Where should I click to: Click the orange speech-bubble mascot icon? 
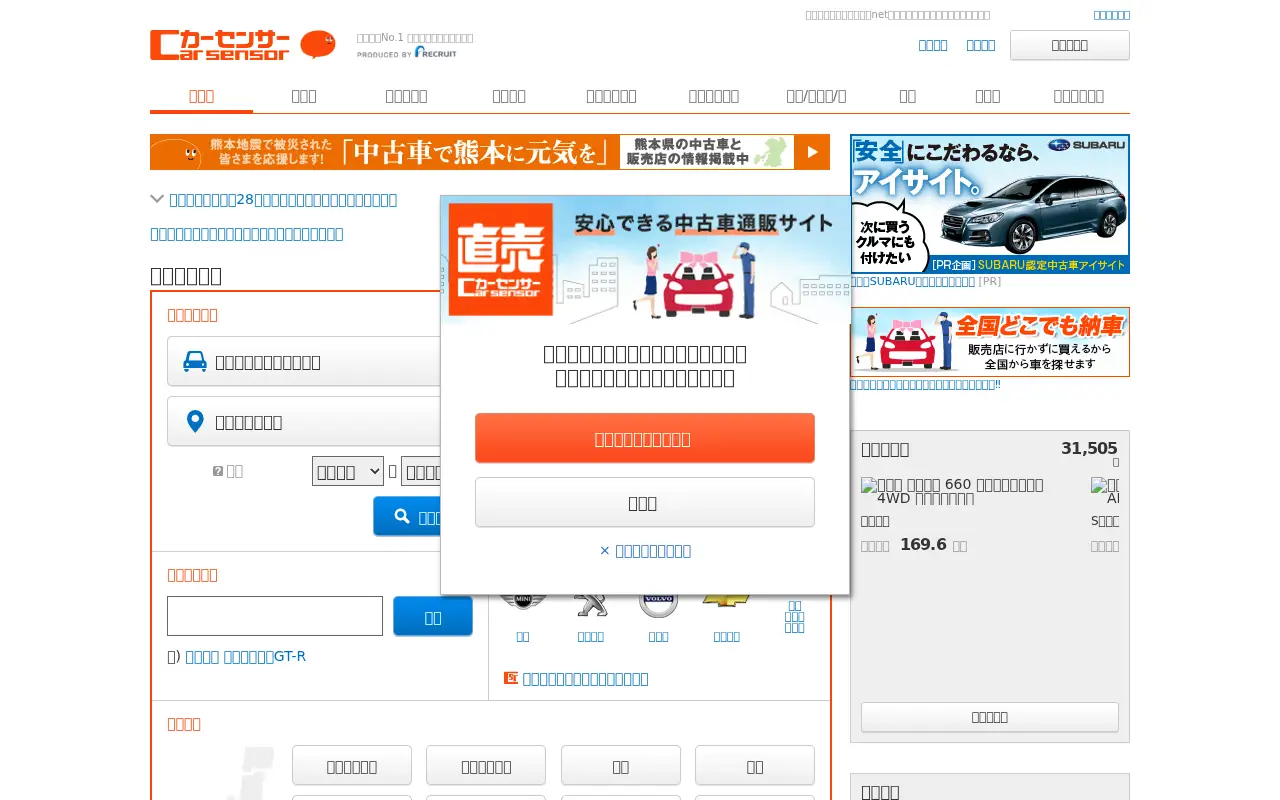[x=318, y=44]
